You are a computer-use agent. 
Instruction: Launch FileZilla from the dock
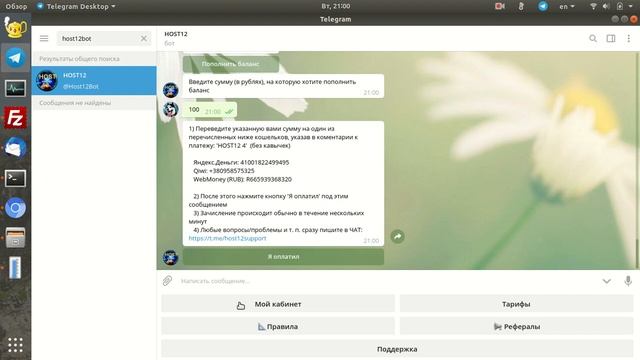tap(15, 118)
